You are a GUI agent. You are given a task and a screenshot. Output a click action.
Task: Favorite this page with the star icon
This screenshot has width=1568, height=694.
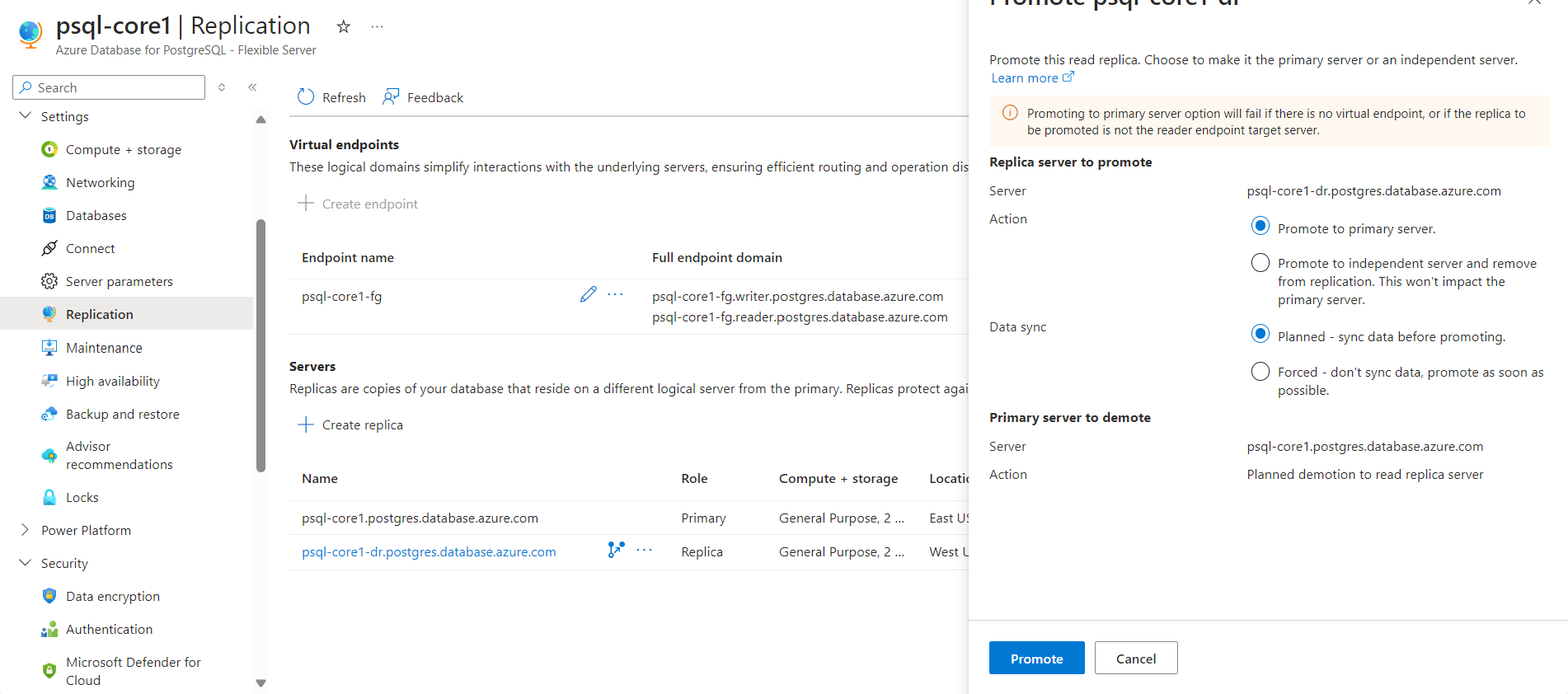[x=344, y=26]
